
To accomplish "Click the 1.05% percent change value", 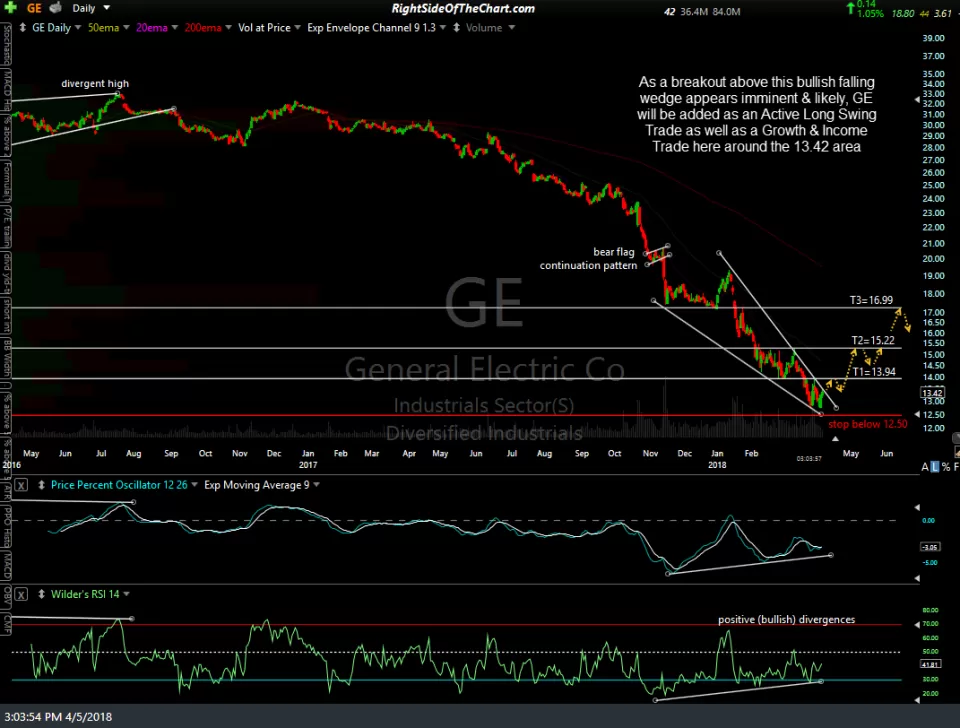I will (870, 13).
